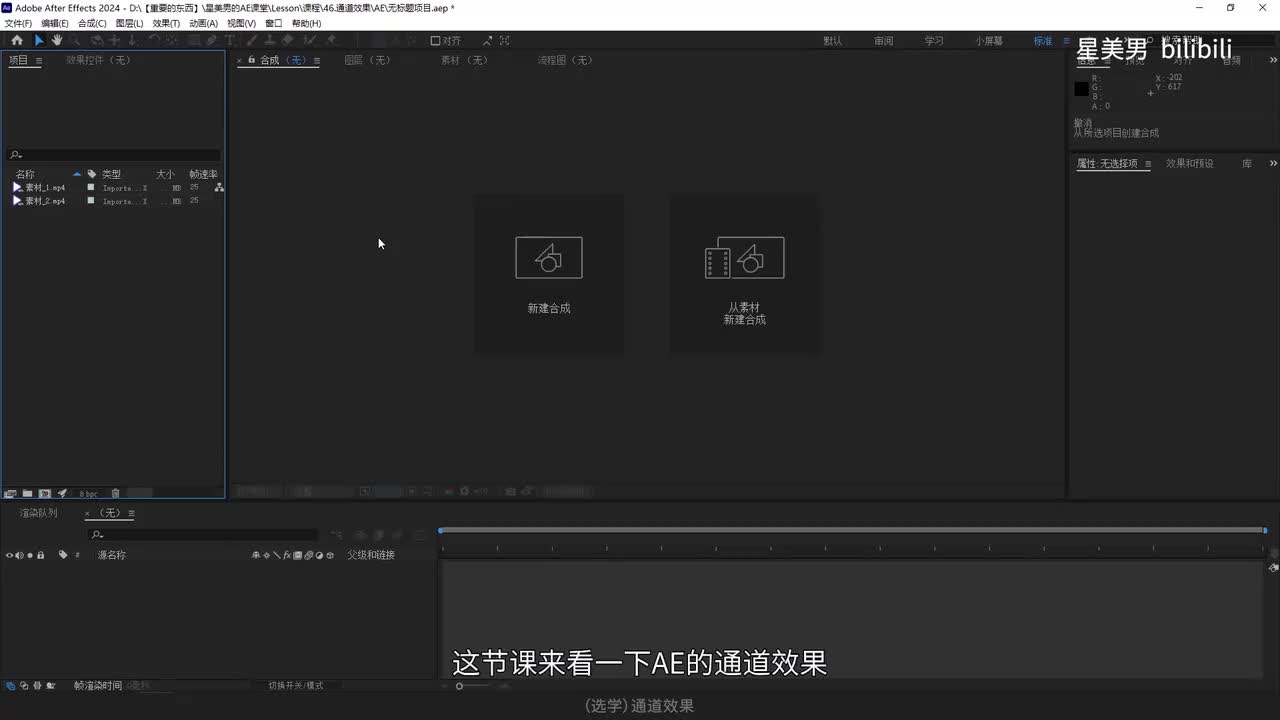Open the 效果(T) menu
This screenshot has height=720, width=1280.
[x=166, y=23]
